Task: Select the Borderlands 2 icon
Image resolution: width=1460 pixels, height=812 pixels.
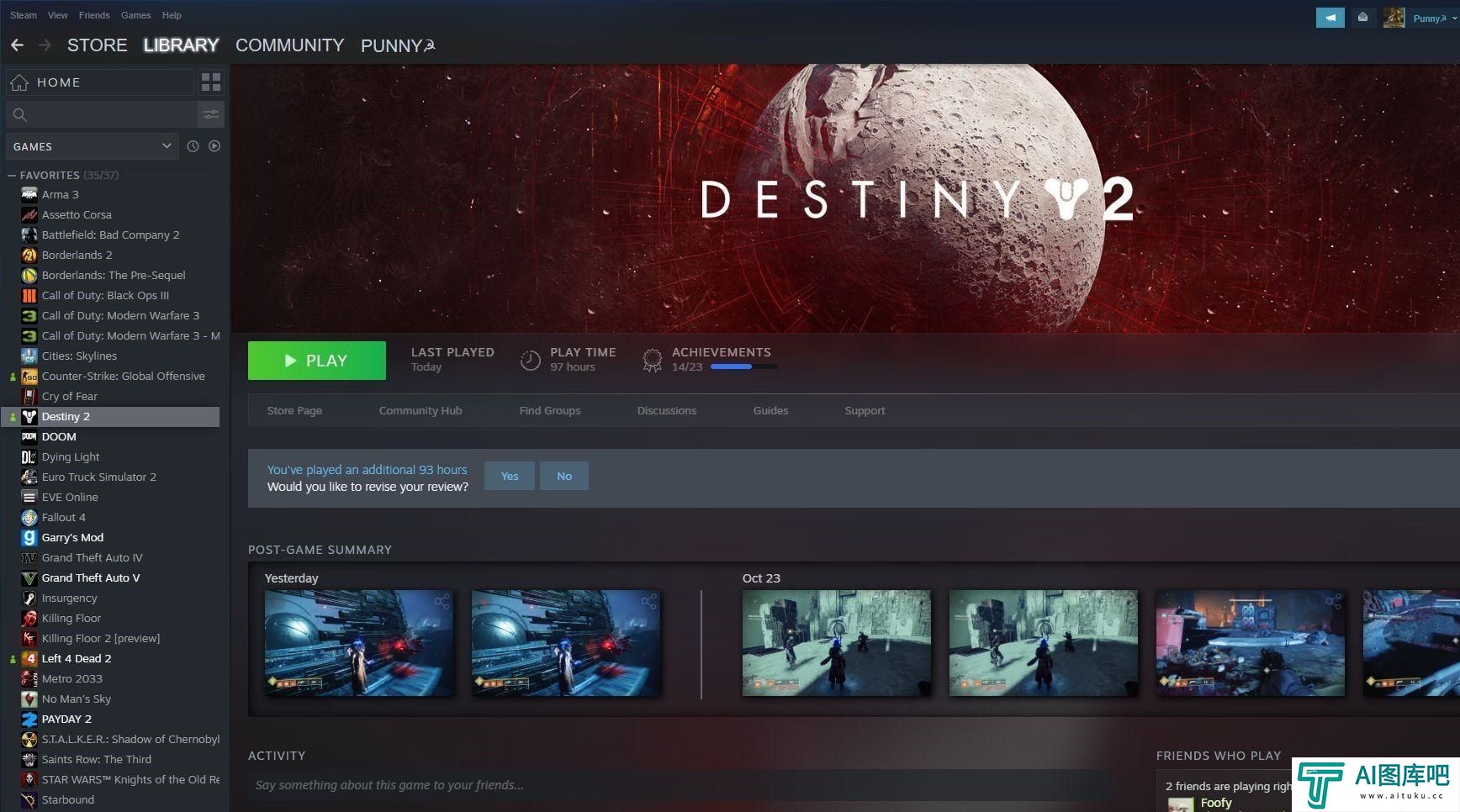Action: (x=29, y=255)
